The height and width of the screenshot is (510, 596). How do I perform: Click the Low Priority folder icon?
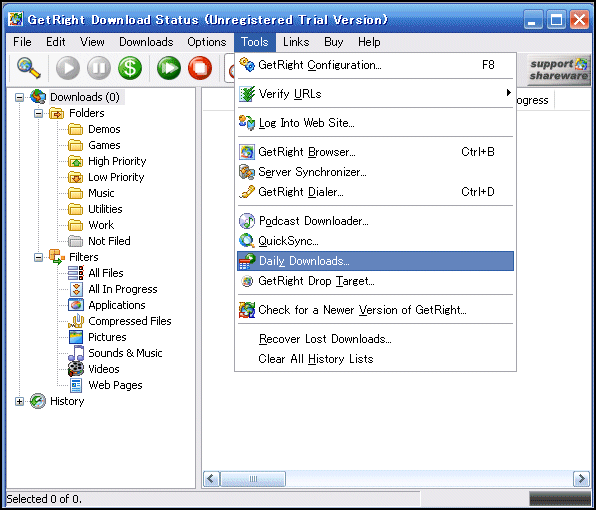[x=76, y=177]
